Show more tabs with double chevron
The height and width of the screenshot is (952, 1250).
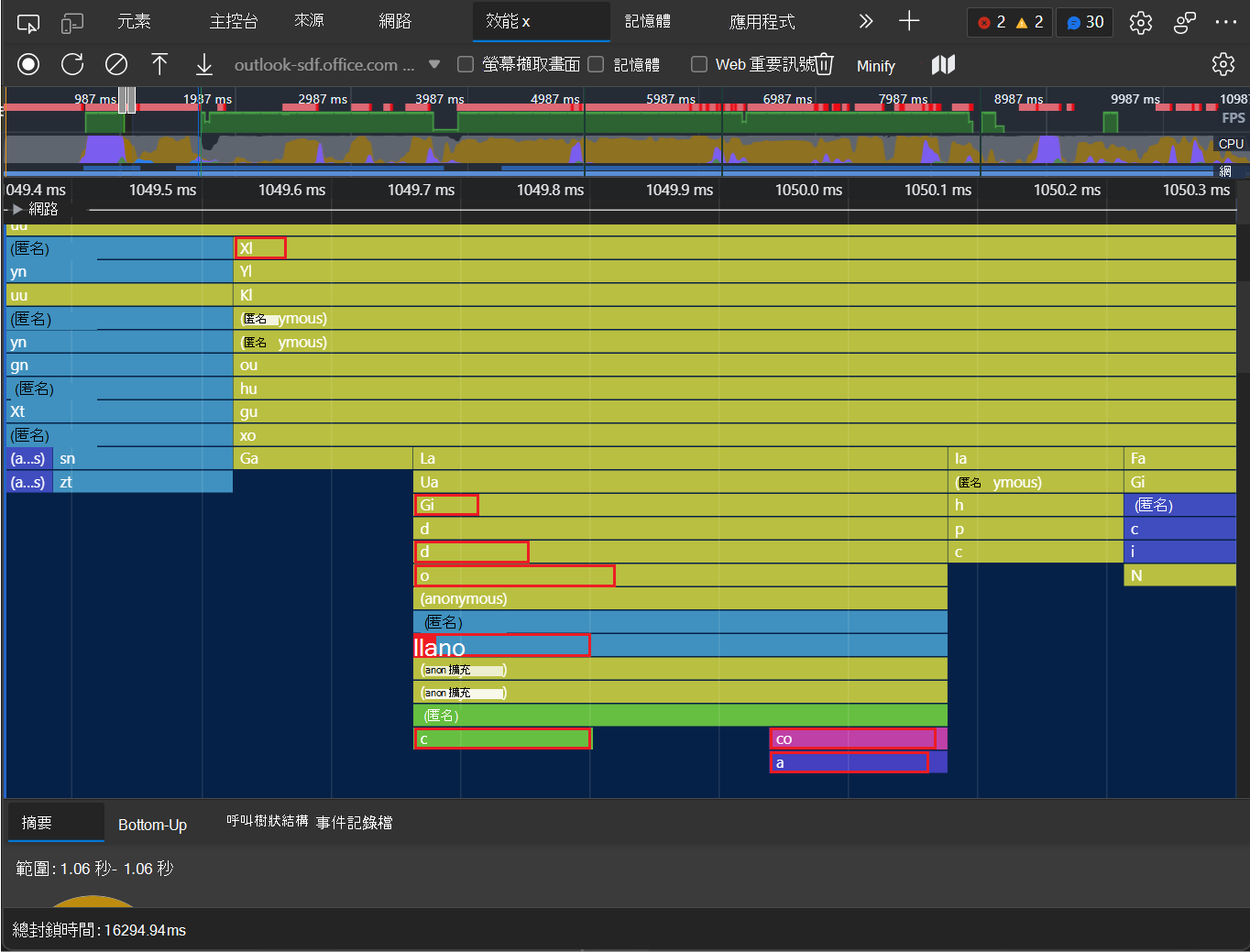(x=866, y=21)
